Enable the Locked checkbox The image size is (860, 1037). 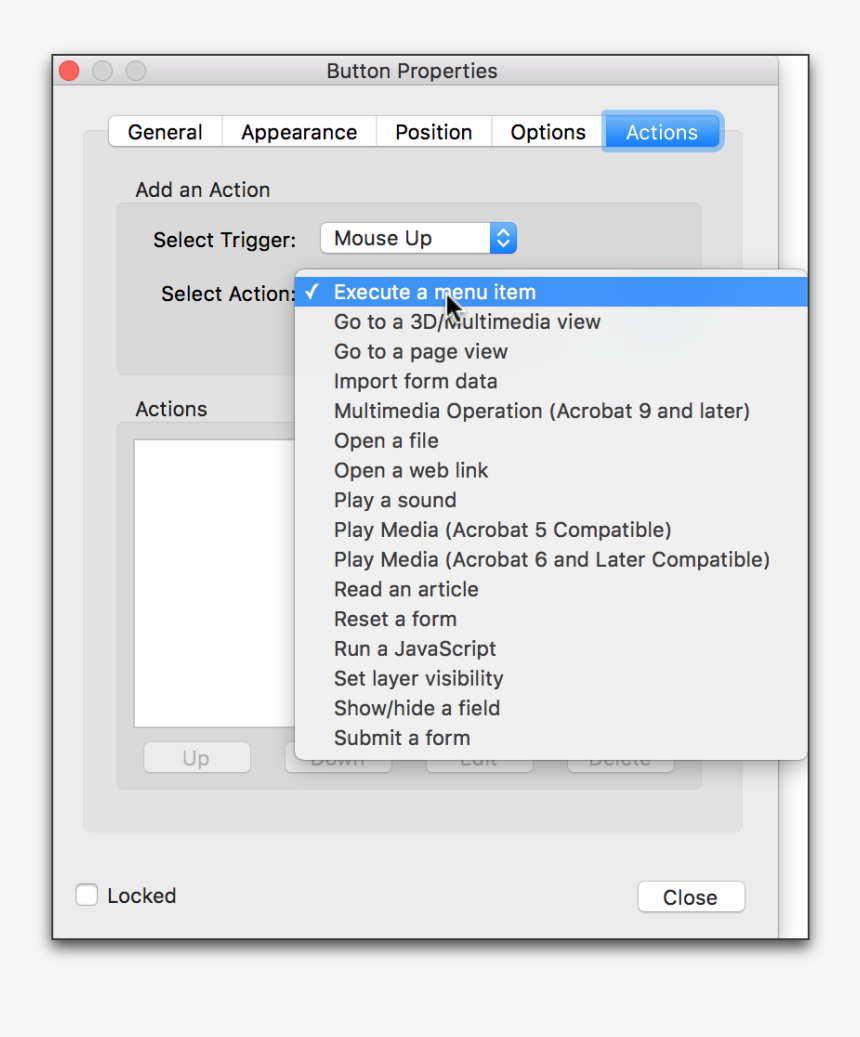pos(87,895)
